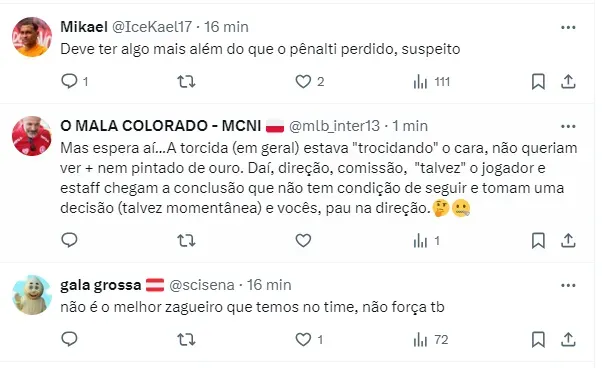Like Mikael's tweet with 2 likes
Viewport: 602px width, 368px height.
pos(303,81)
